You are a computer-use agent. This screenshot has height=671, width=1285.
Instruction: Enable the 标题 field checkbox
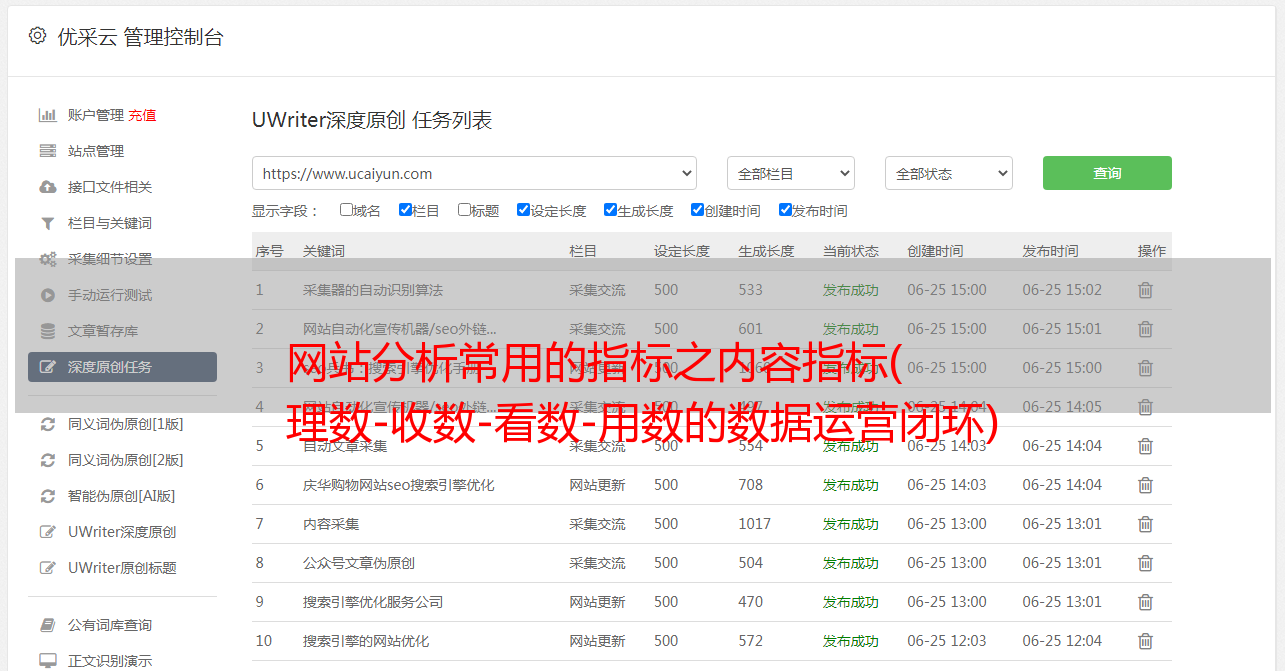coord(464,210)
